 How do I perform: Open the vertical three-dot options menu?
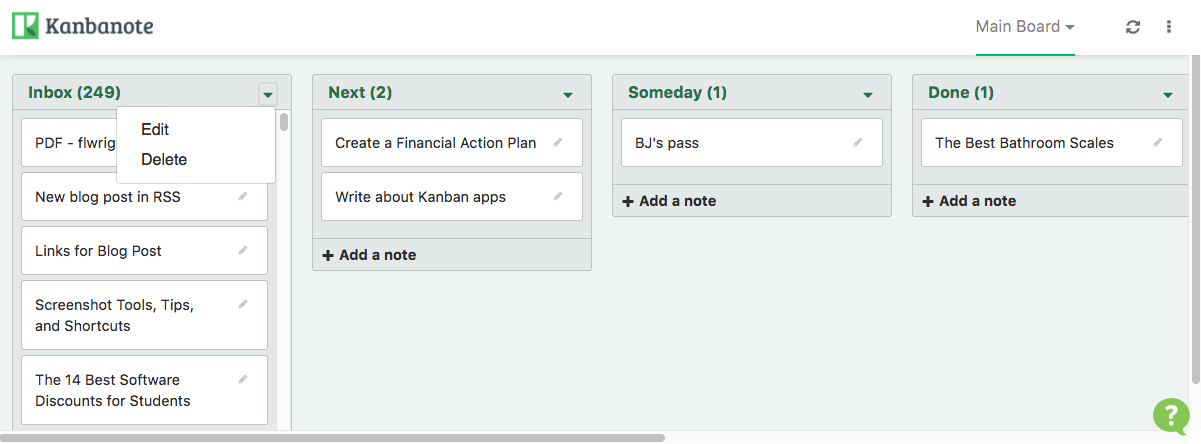[x=1169, y=27]
